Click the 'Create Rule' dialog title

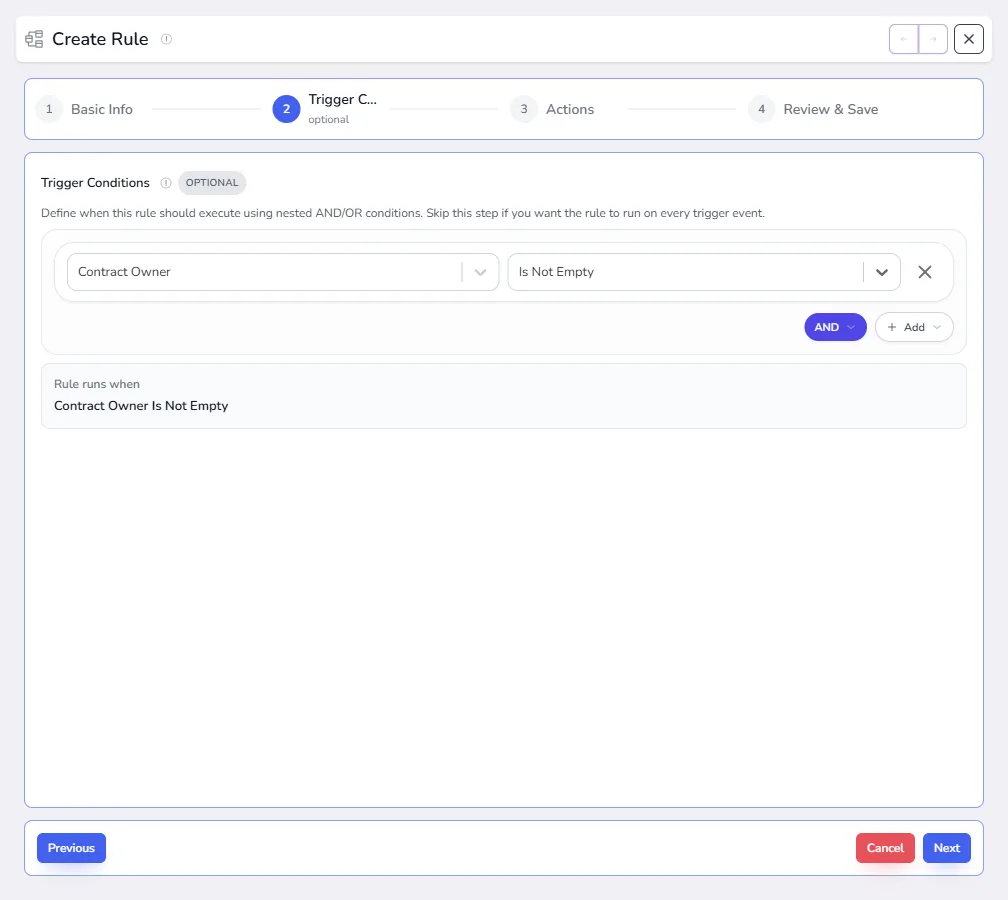click(100, 39)
